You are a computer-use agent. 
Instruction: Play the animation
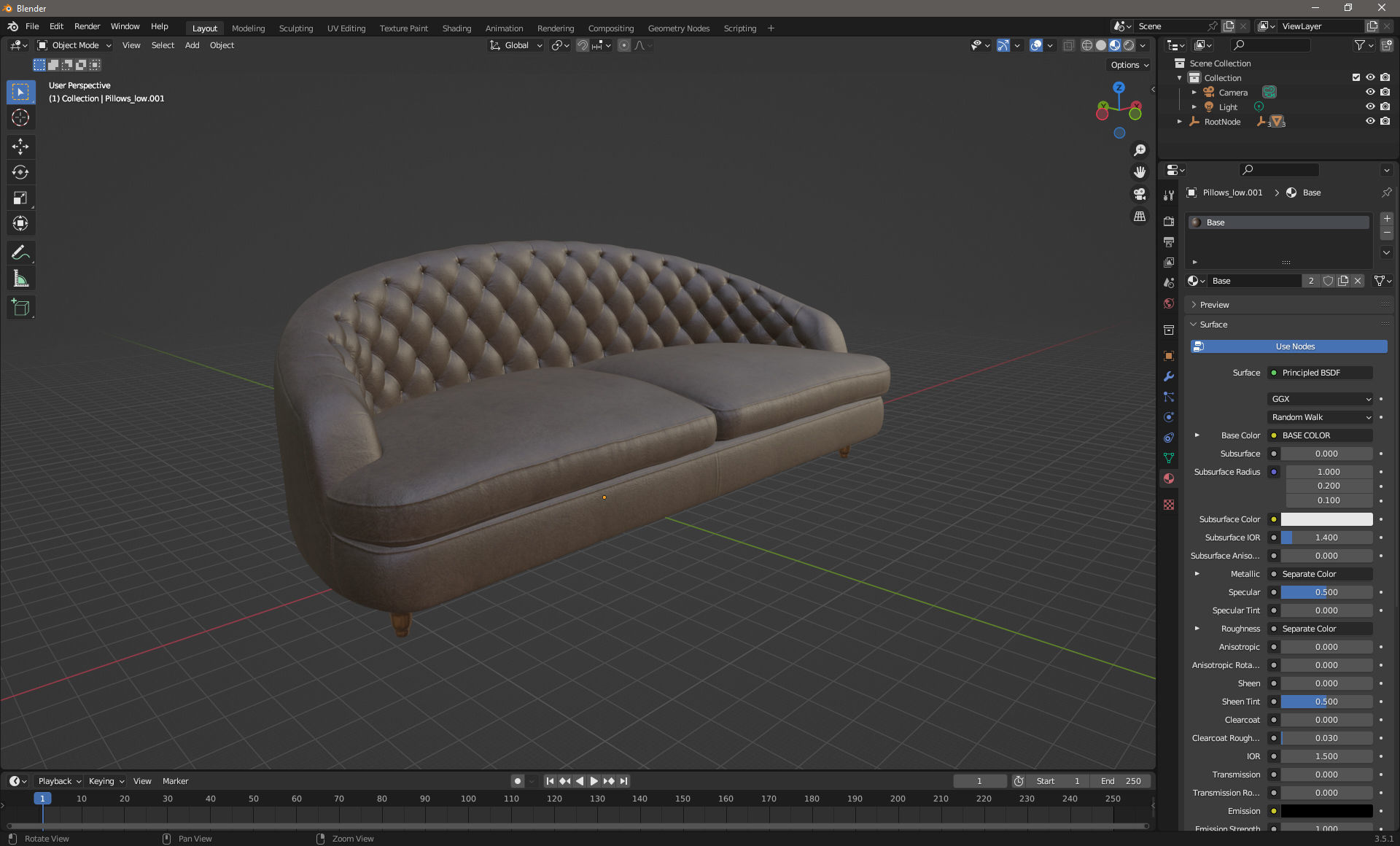pos(594,781)
